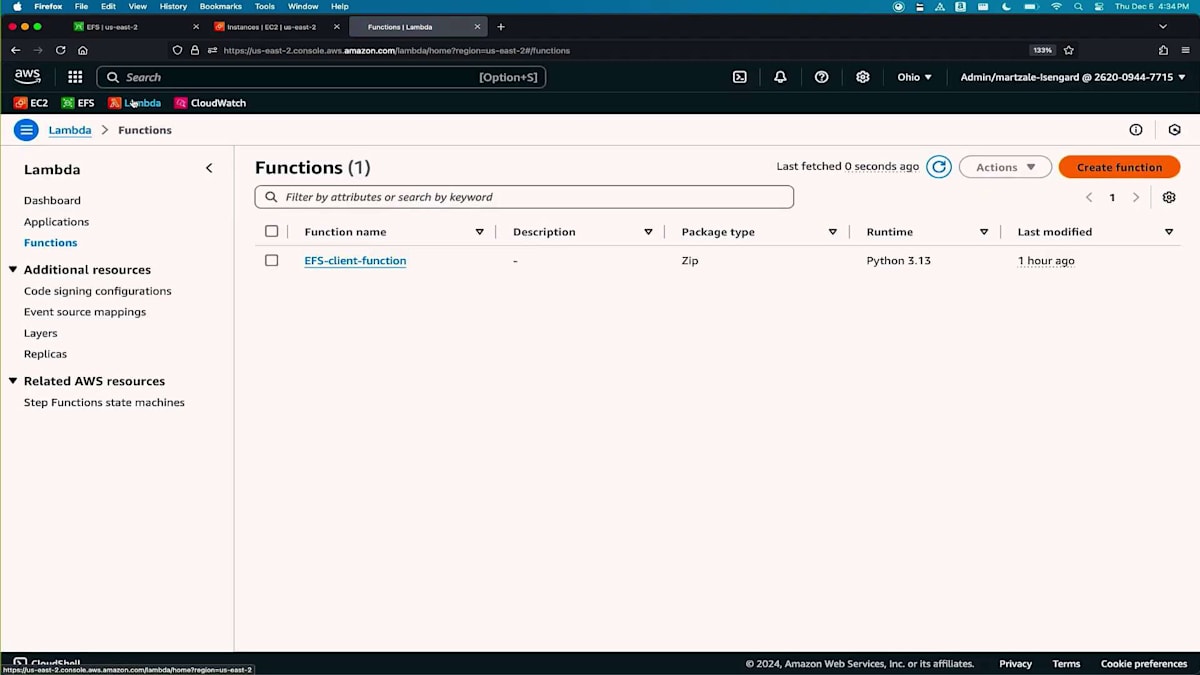1200x675 pixels.
Task: Click the macOS Spotlight search icon
Action: (1078, 6)
